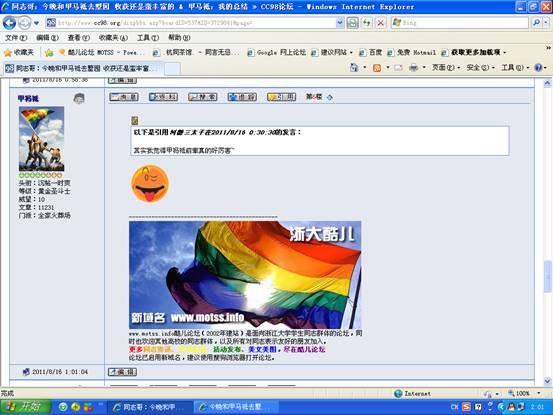Click the magnifier search button
Viewport: 553px width, 415px height.
click(536, 23)
